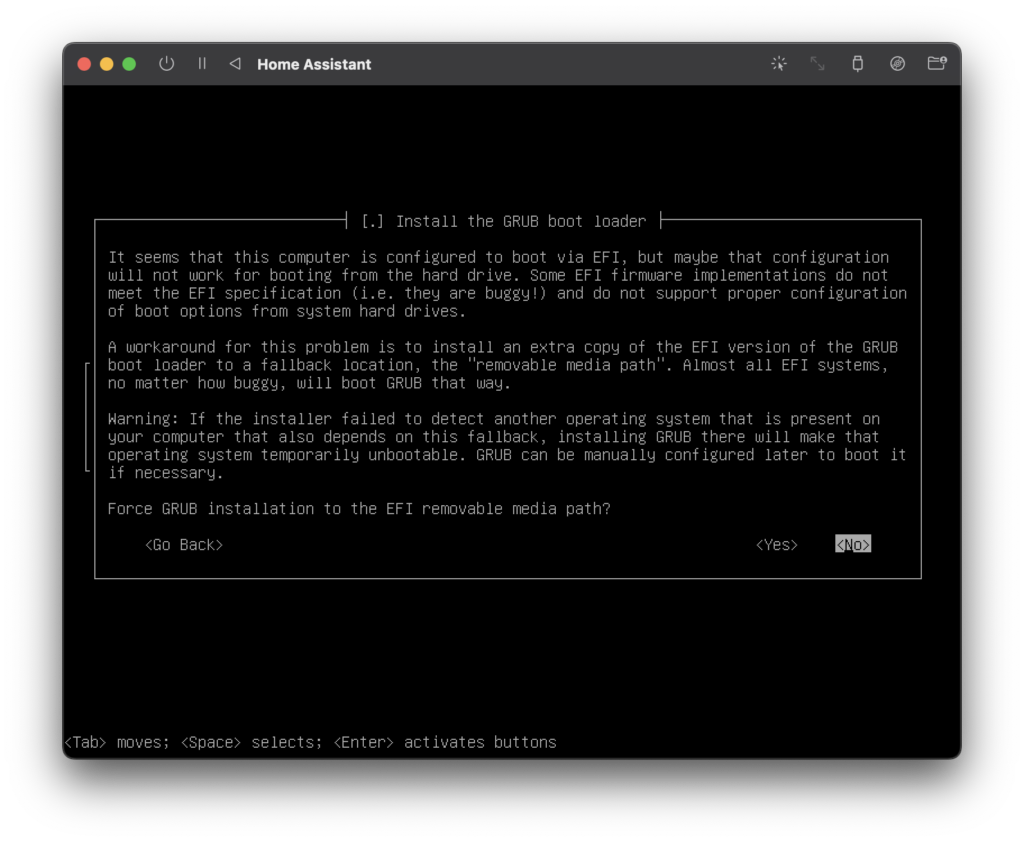The width and height of the screenshot is (1024, 842).
Task: Select the <Go Back> button
Action: pyautogui.click(x=184, y=545)
